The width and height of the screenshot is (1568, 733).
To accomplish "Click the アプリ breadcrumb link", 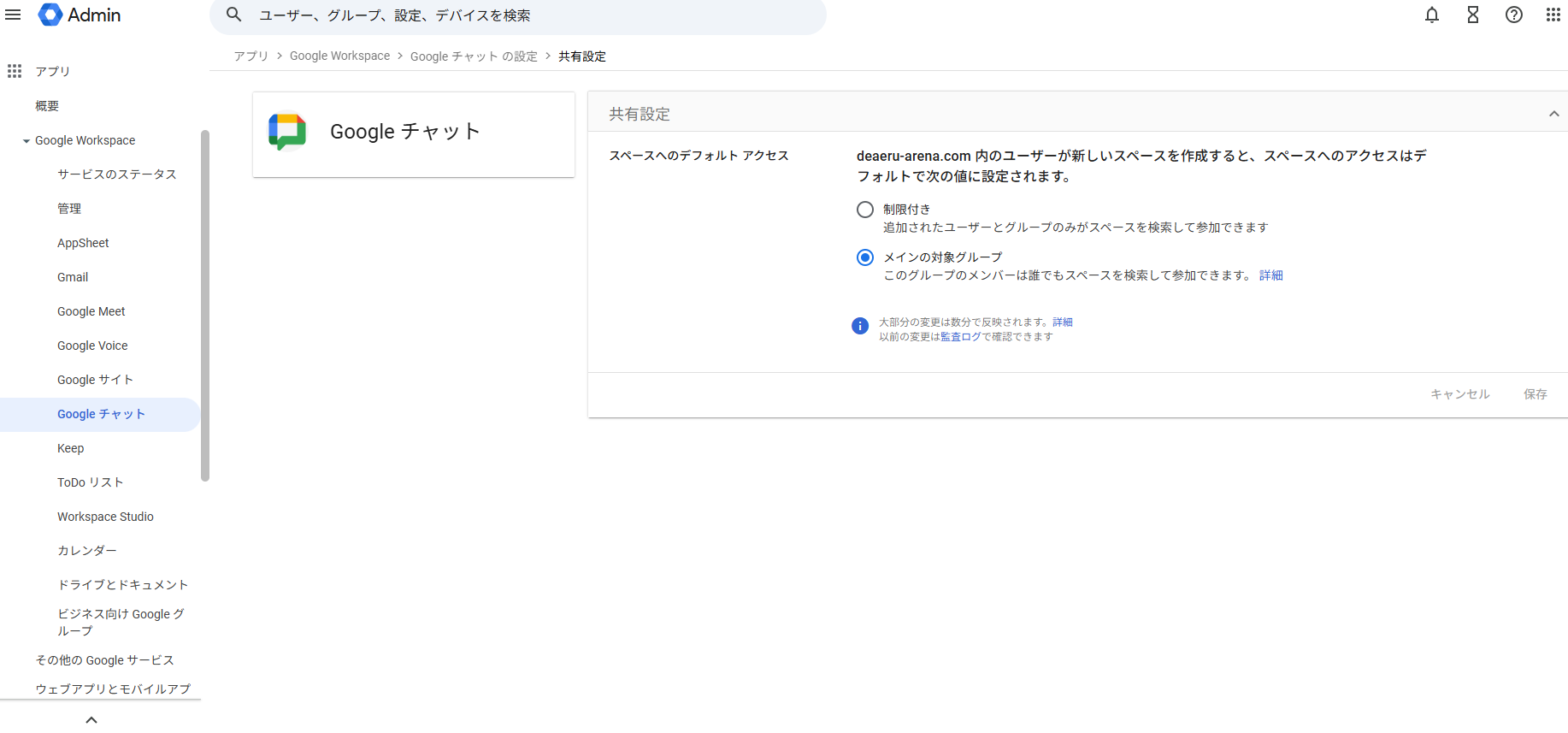I will (251, 56).
